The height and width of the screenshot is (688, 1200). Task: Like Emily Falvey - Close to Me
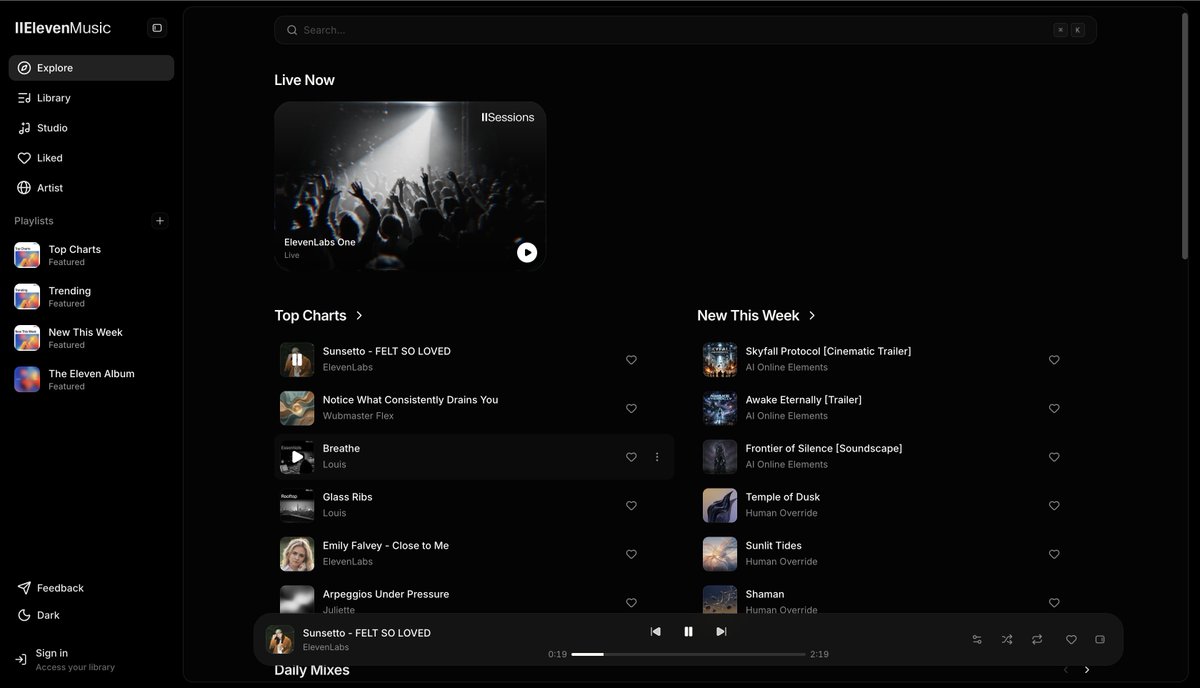(631, 554)
